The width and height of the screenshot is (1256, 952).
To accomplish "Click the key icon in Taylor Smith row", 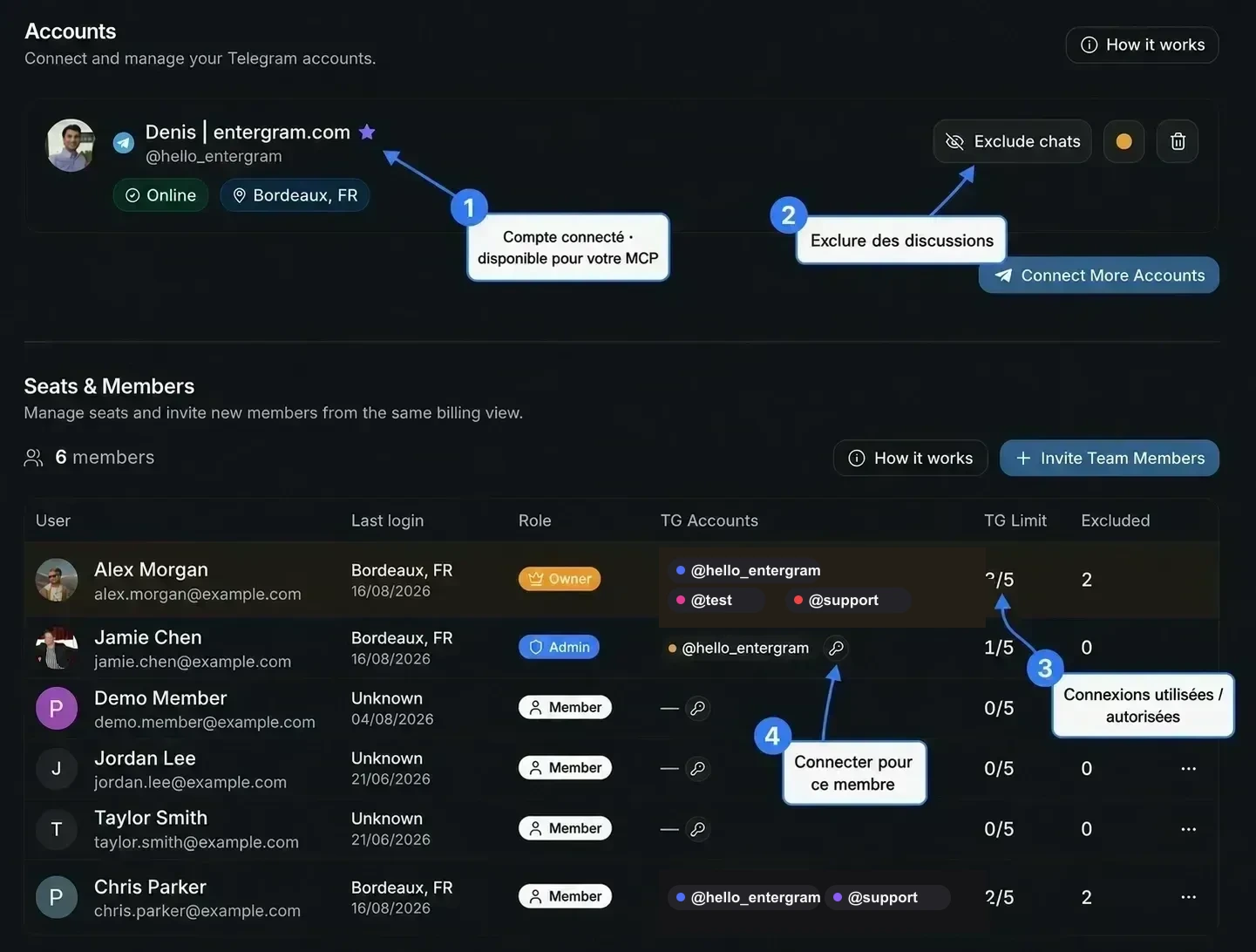I will pyautogui.click(x=697, y=829).
